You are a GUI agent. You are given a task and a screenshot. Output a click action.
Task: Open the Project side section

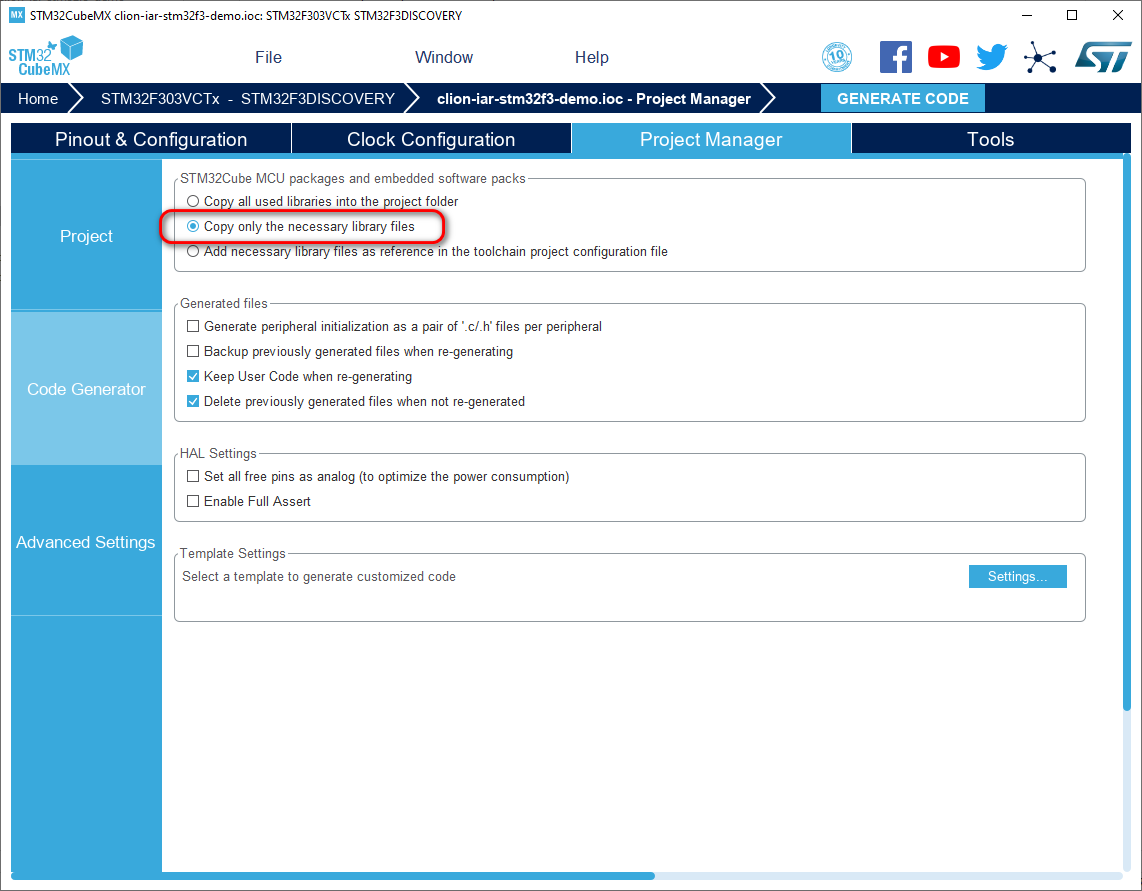tap(86, 236)
